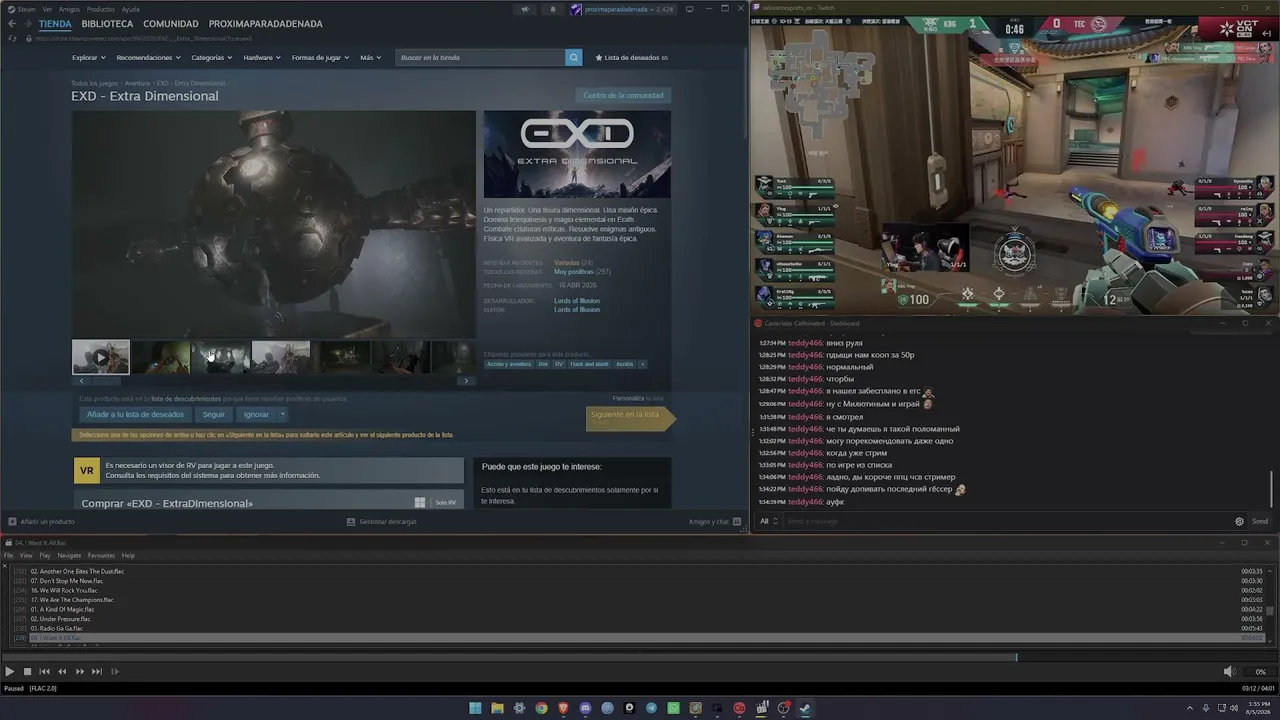1280x720 pixels.
Task: Expand the Recomendaciones dropdown
Action: (x=148, y=58)
